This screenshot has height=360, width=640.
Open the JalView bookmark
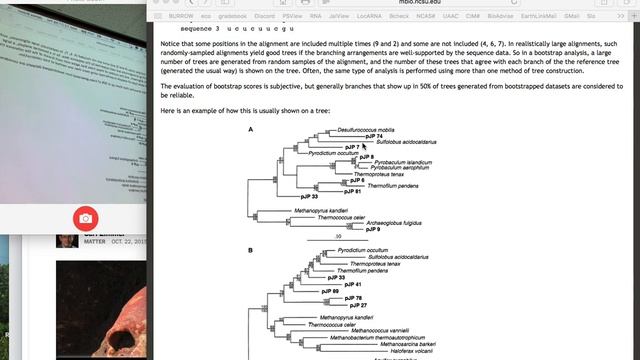point(339,16)
